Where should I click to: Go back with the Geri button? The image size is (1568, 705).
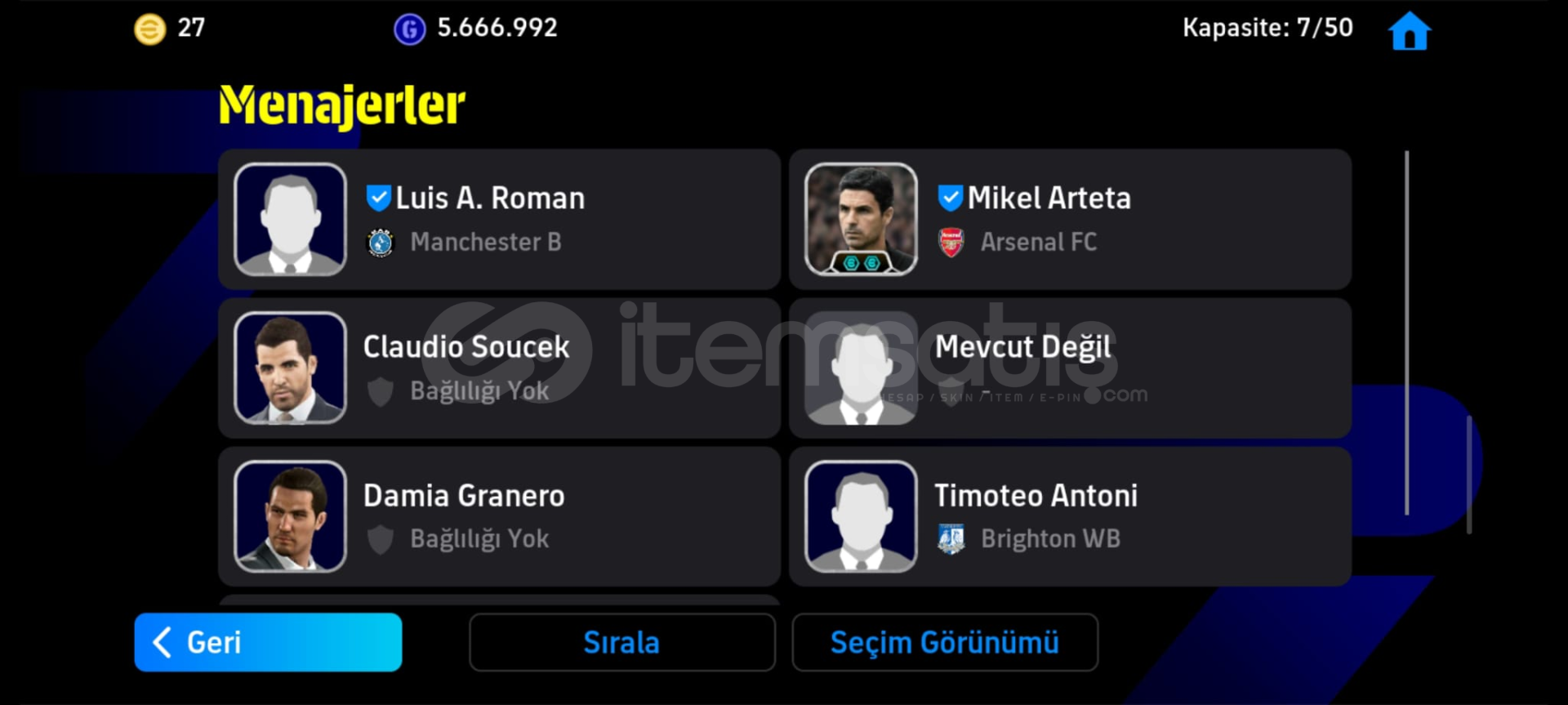tap(268, 643)
